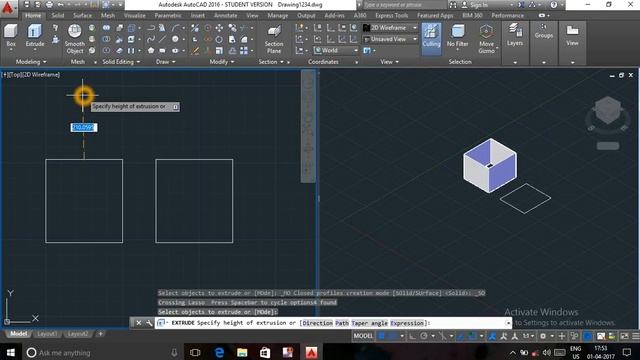The width and height of the screenshot is (640, 360).
Task: Open the 2D Wireframe visual style dropdown
Action: coord(390,28)
